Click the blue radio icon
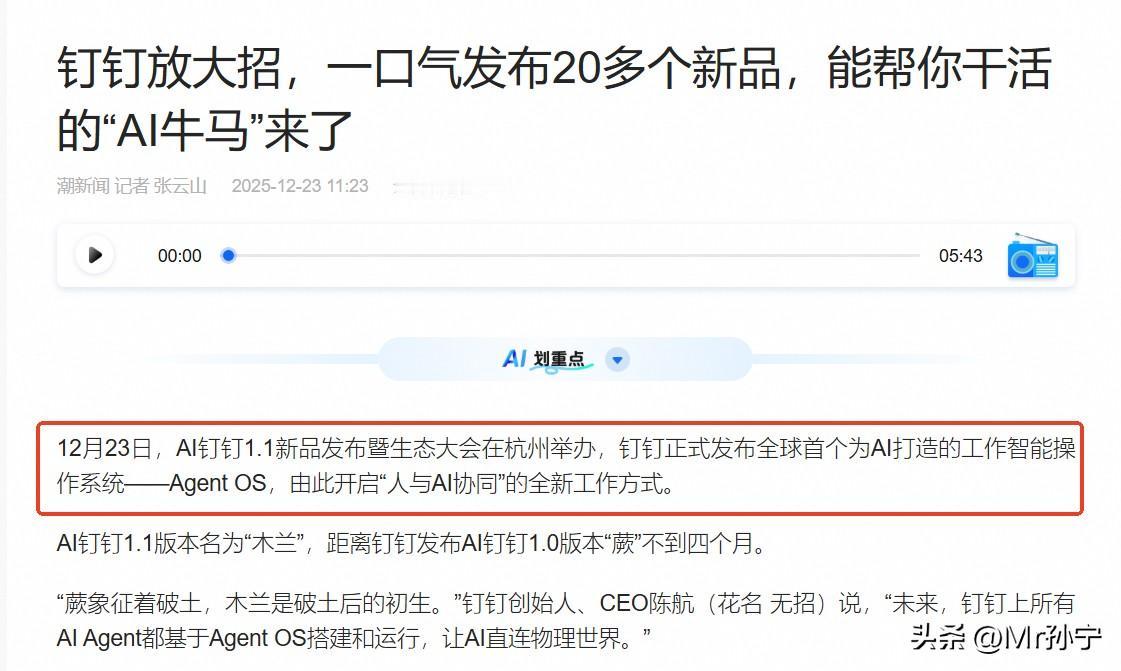The width and height of the screenshot is (1121, 671). [x=1032, y=256]
